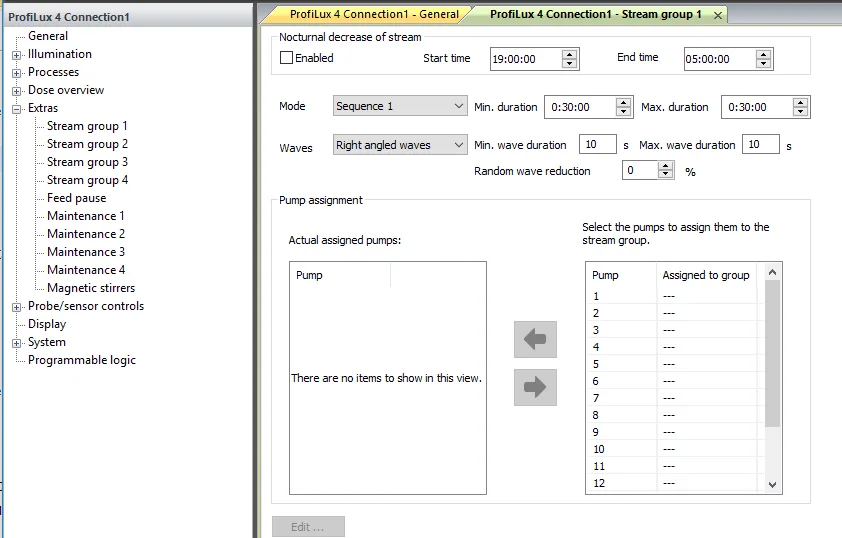Screen dimensions: 842x538
Task: Select Stream group 3 in the tree
Action: (x=87, y=162)
